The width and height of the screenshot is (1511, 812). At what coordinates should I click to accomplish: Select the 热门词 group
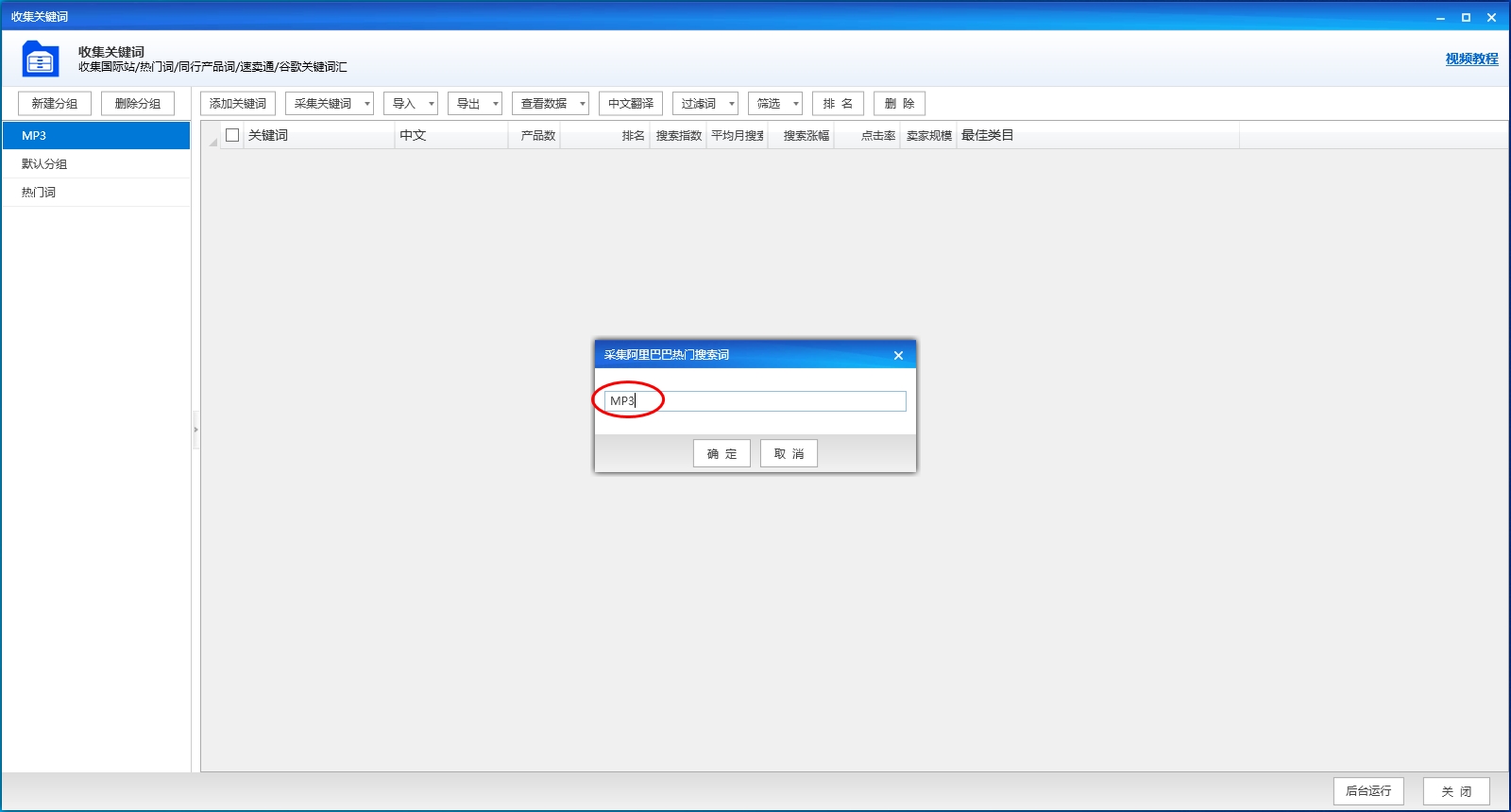(96, 192)
